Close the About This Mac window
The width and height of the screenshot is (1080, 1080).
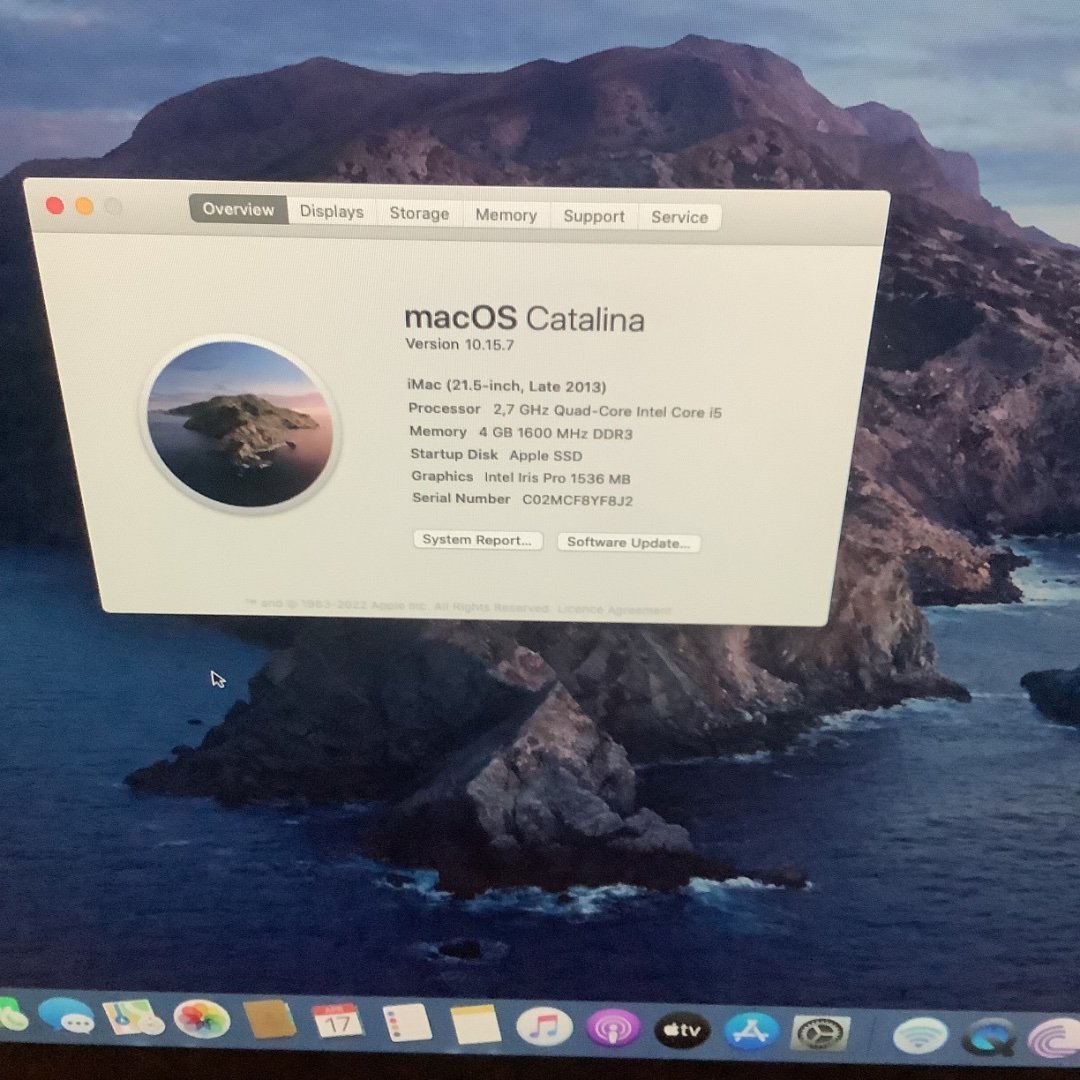(x=55, y=205)
